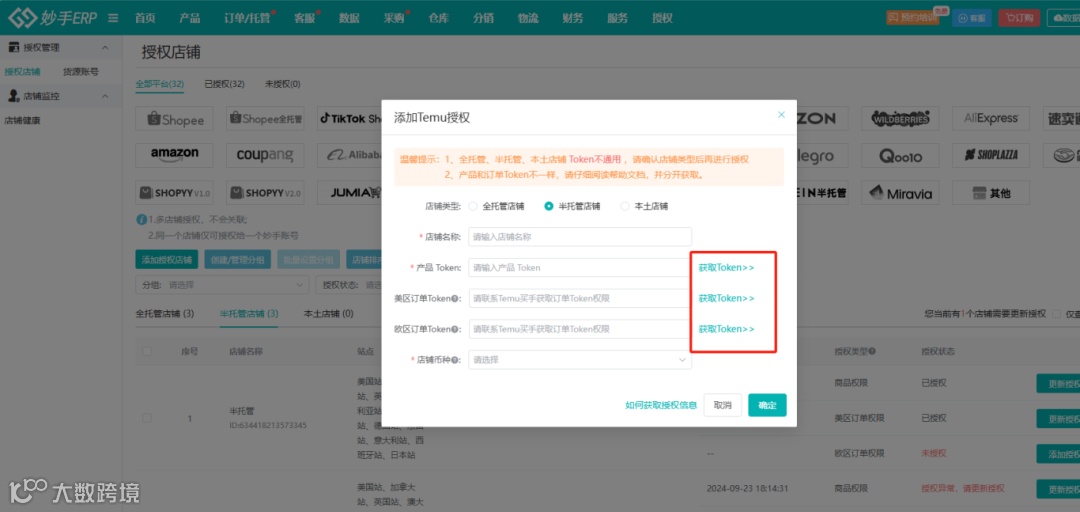Switch to 半托管店铺 (3) tab
Image resolution: width=1080 pixels, height=512 pixels.
click(249, 314)
